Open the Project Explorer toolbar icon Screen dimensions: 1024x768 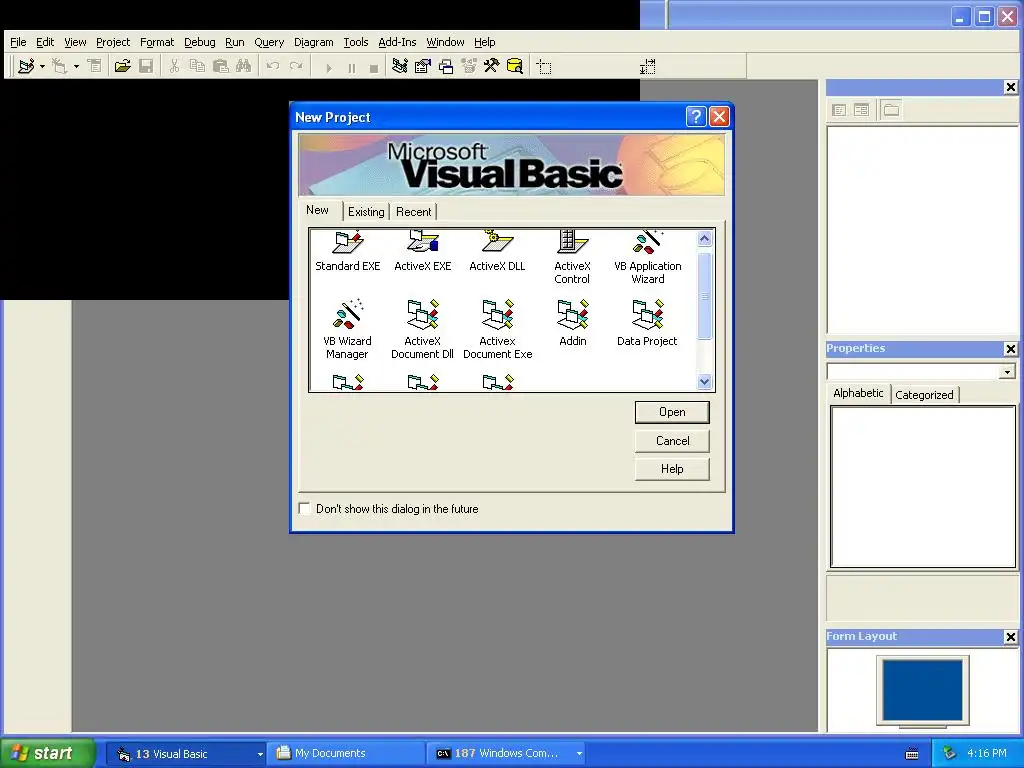click(x=400, y=66)
